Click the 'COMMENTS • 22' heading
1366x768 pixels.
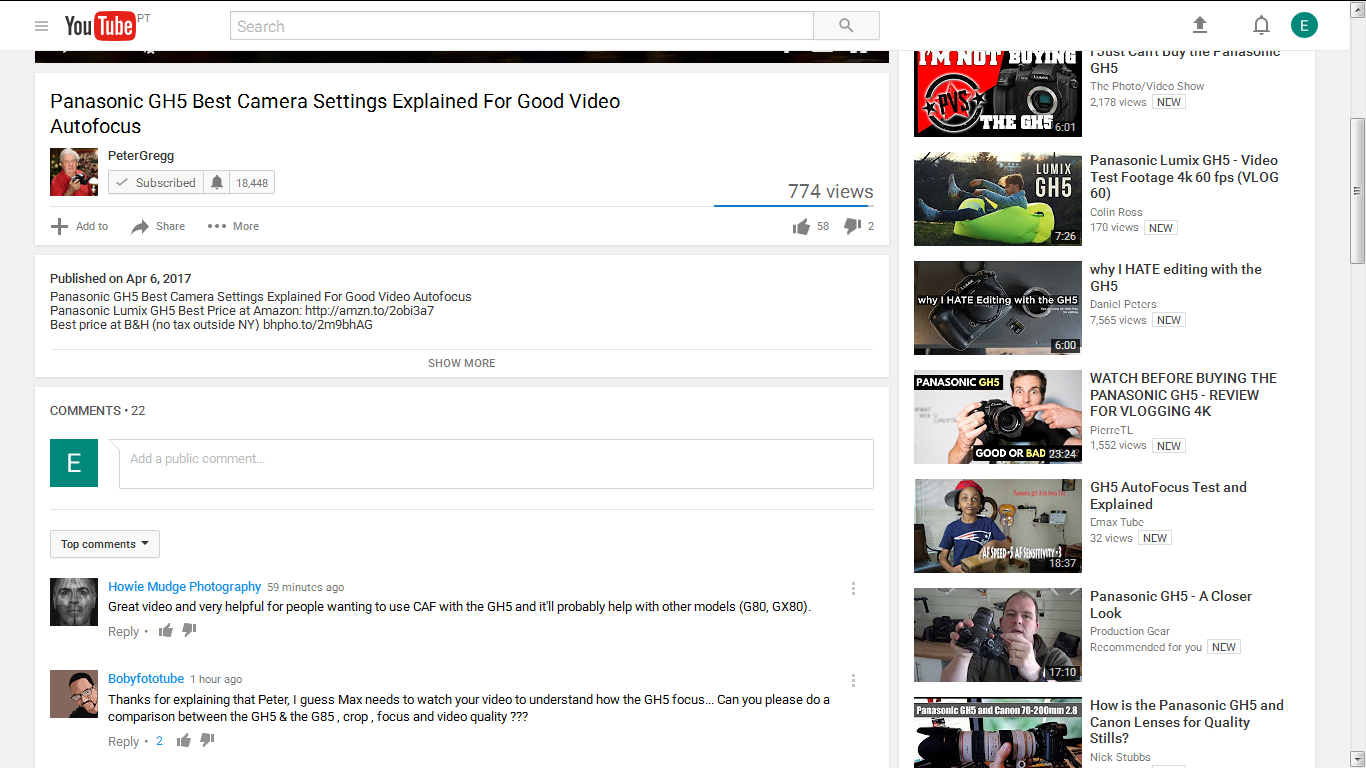click(98, 411)
